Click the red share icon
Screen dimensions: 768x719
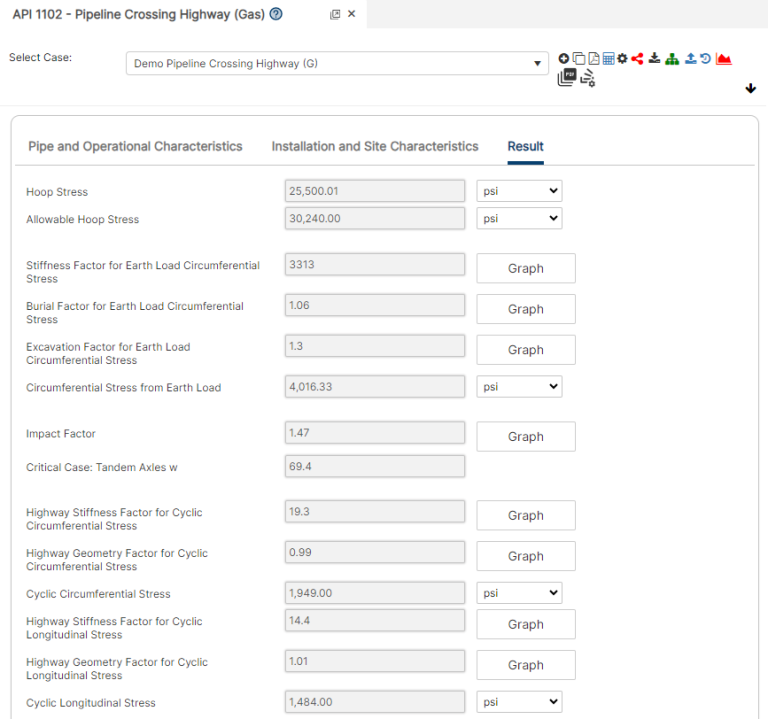pos(637,59)
